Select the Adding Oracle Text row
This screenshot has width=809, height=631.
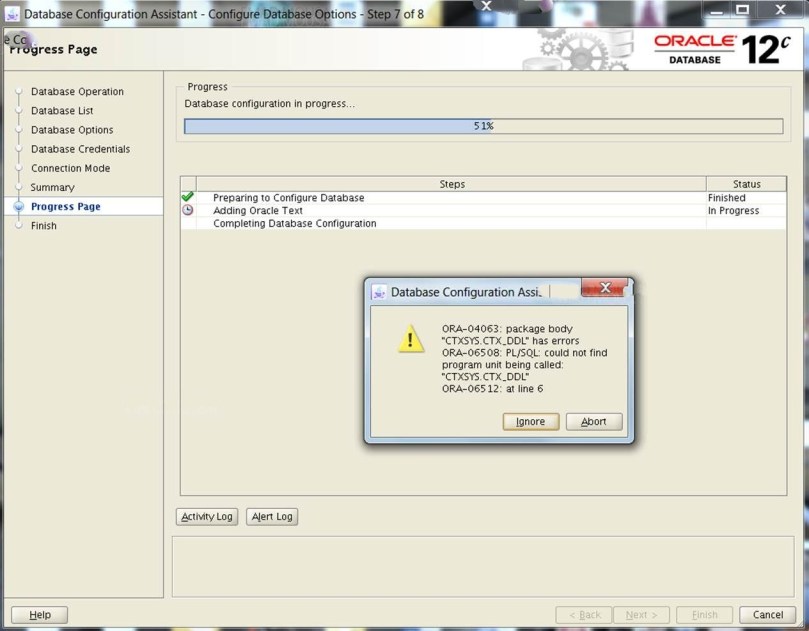[258, 211]
